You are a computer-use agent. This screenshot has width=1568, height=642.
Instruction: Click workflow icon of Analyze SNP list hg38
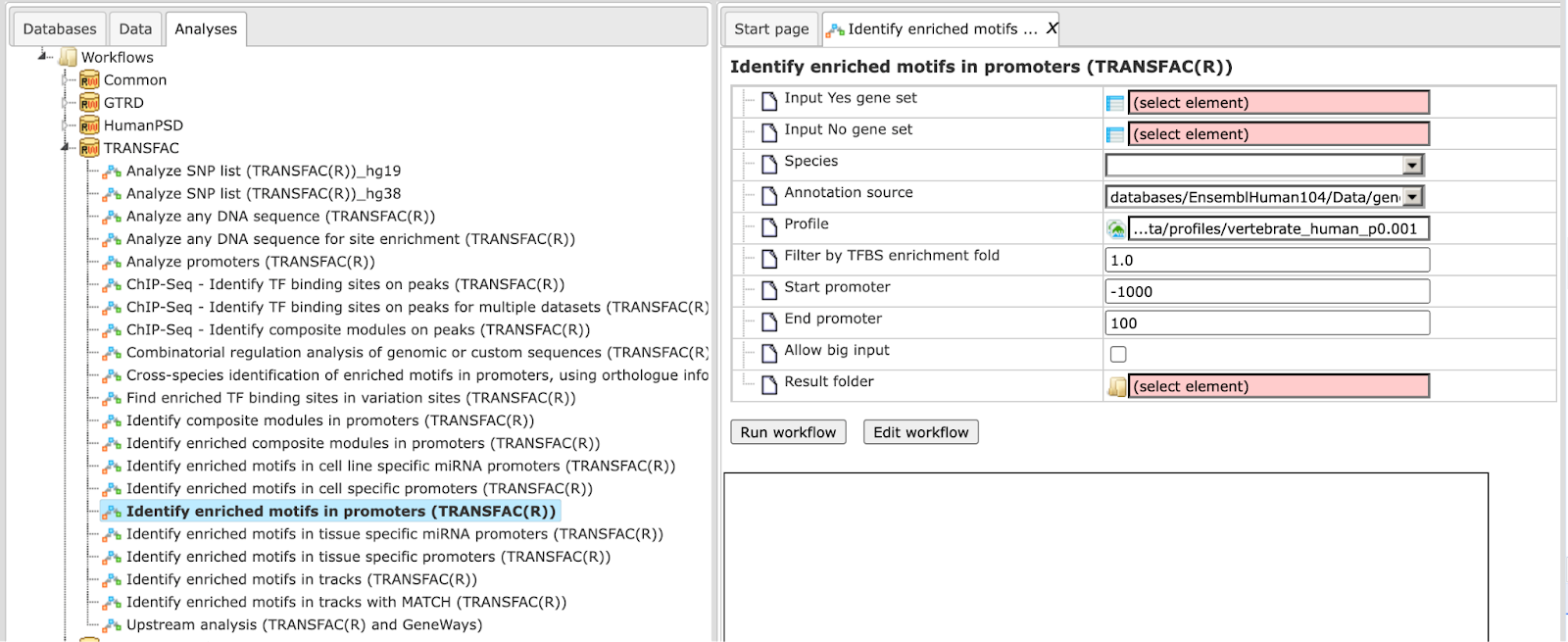[x=113, y=194]
